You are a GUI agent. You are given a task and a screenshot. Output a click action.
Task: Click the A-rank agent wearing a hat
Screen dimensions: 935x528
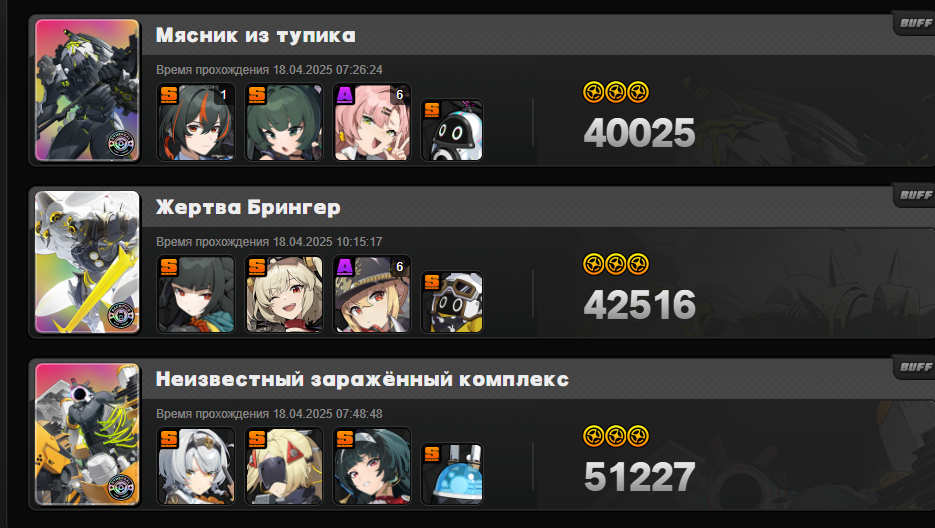pyautogui.click(x=372, y=294)
